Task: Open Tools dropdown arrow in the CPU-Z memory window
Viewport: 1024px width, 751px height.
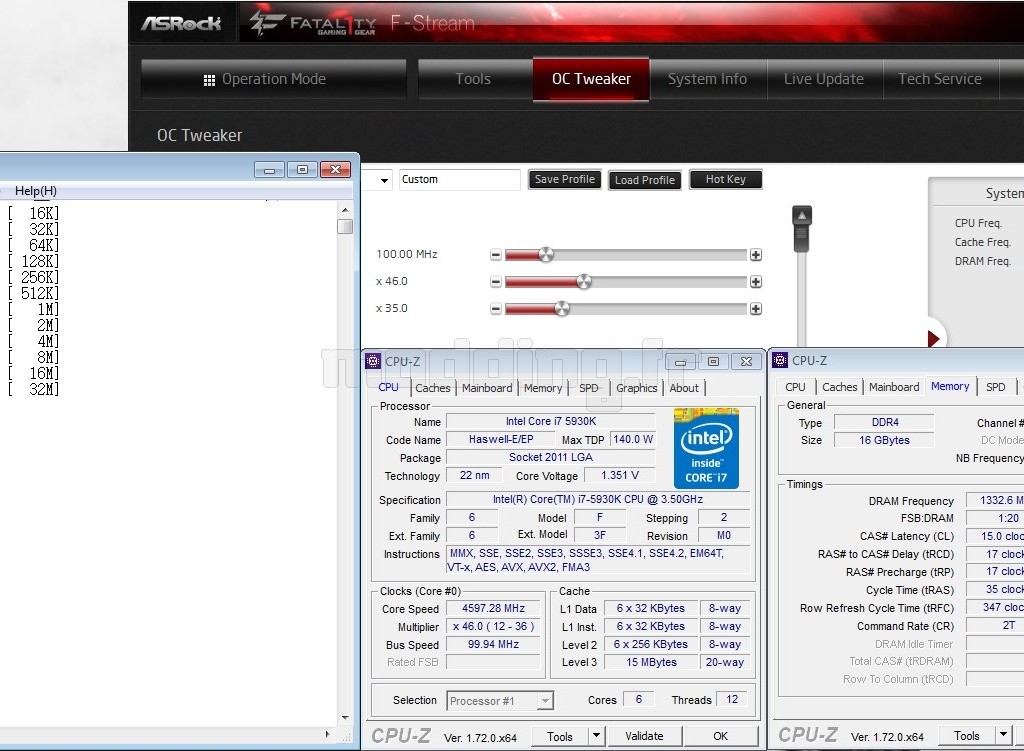Action: click(1004, 735)
